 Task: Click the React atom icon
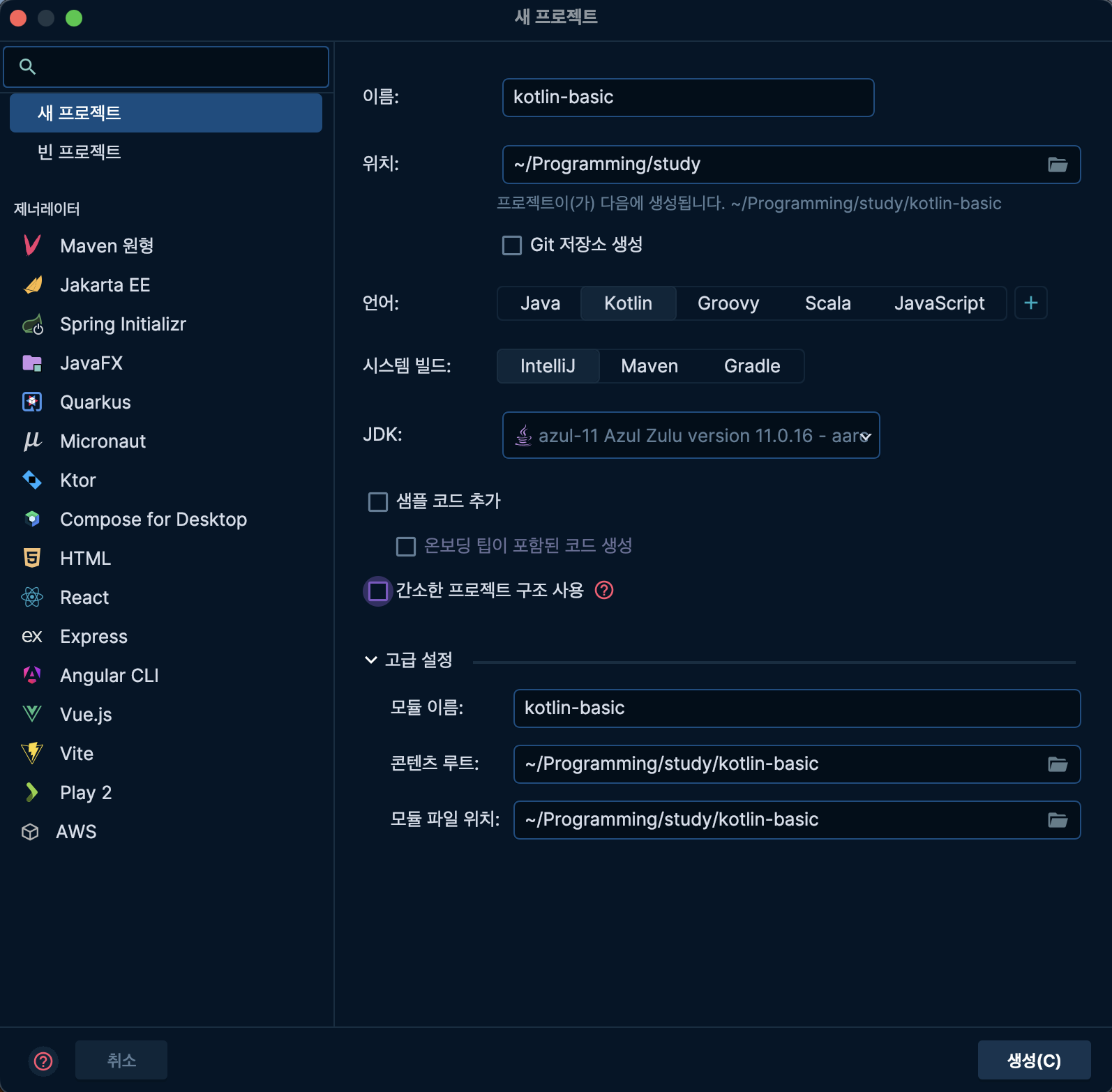pos(32,597)
